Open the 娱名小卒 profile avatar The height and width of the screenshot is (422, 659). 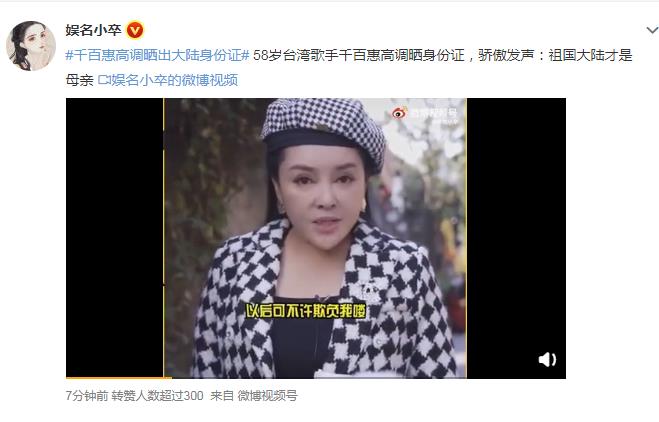(x=31, y=46)
